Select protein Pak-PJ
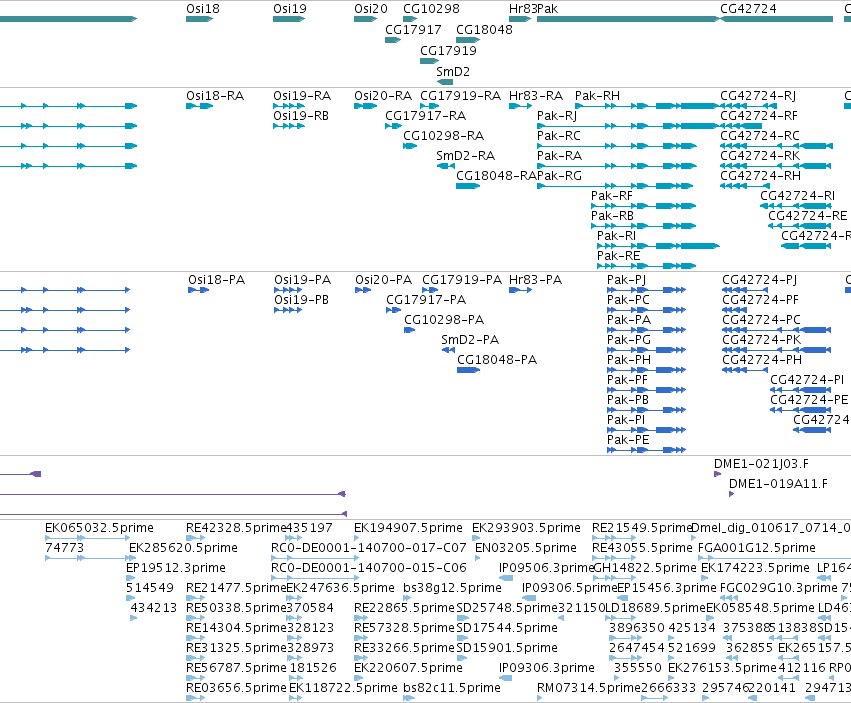 click(x=646, y=290)
